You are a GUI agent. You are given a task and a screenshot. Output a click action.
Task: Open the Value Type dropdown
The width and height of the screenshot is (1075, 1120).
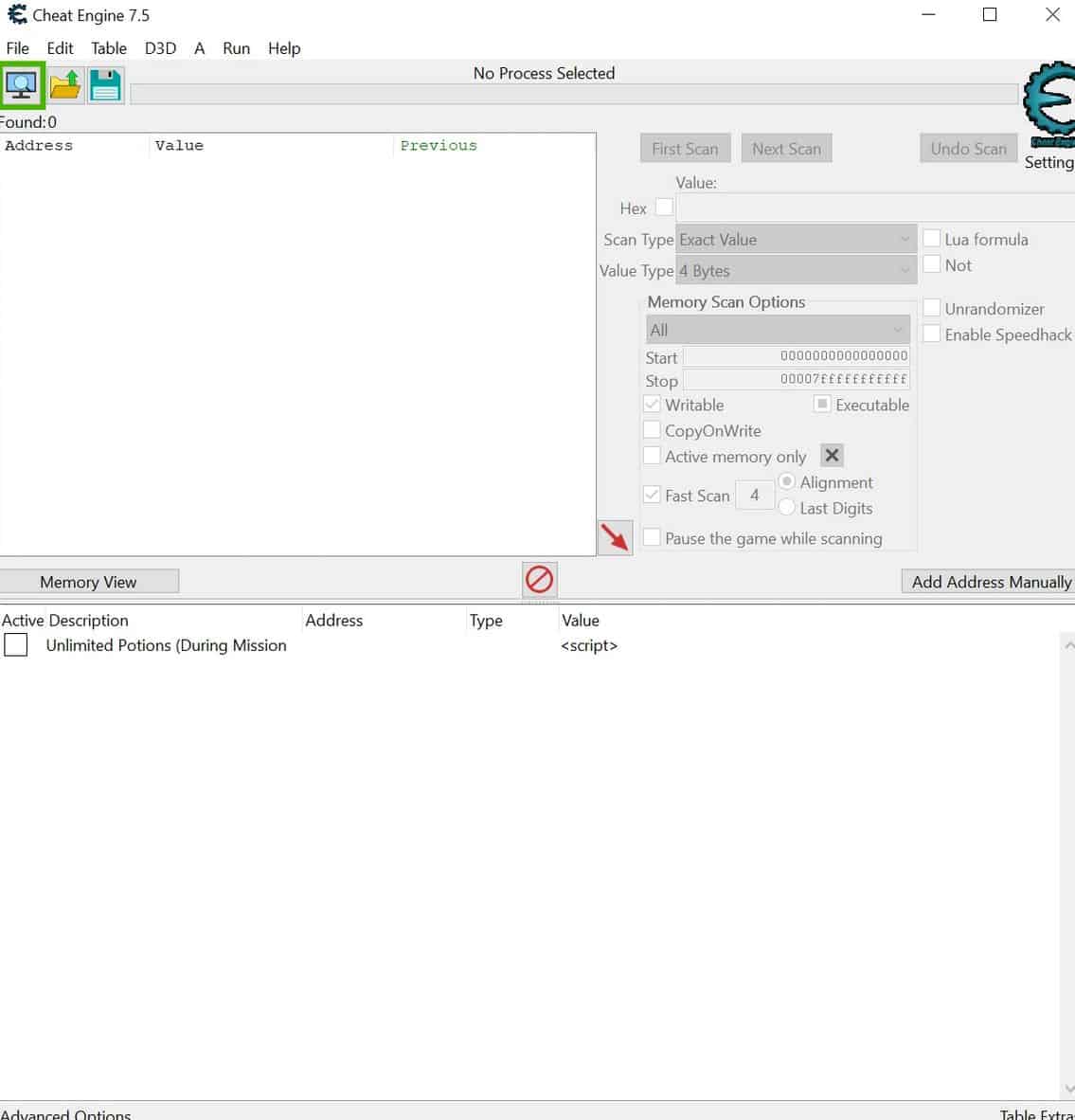tap(796, 271)
